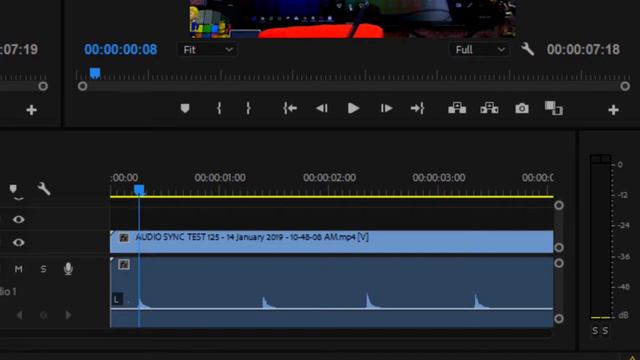
Task: Open Timeline display settings wrench
Action: click(x=44, y=189)
